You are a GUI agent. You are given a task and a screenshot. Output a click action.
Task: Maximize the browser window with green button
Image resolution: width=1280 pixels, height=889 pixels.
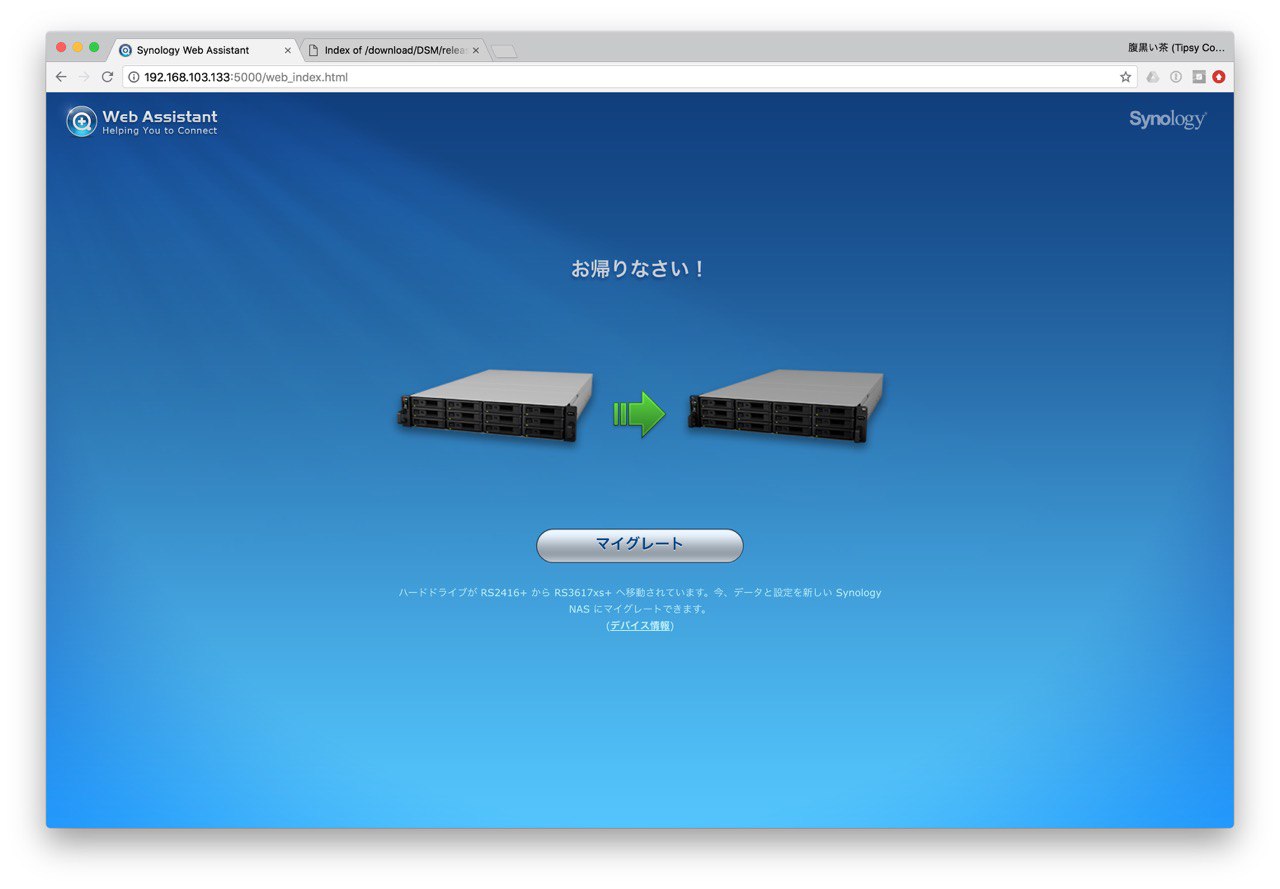tap(95, 47)
